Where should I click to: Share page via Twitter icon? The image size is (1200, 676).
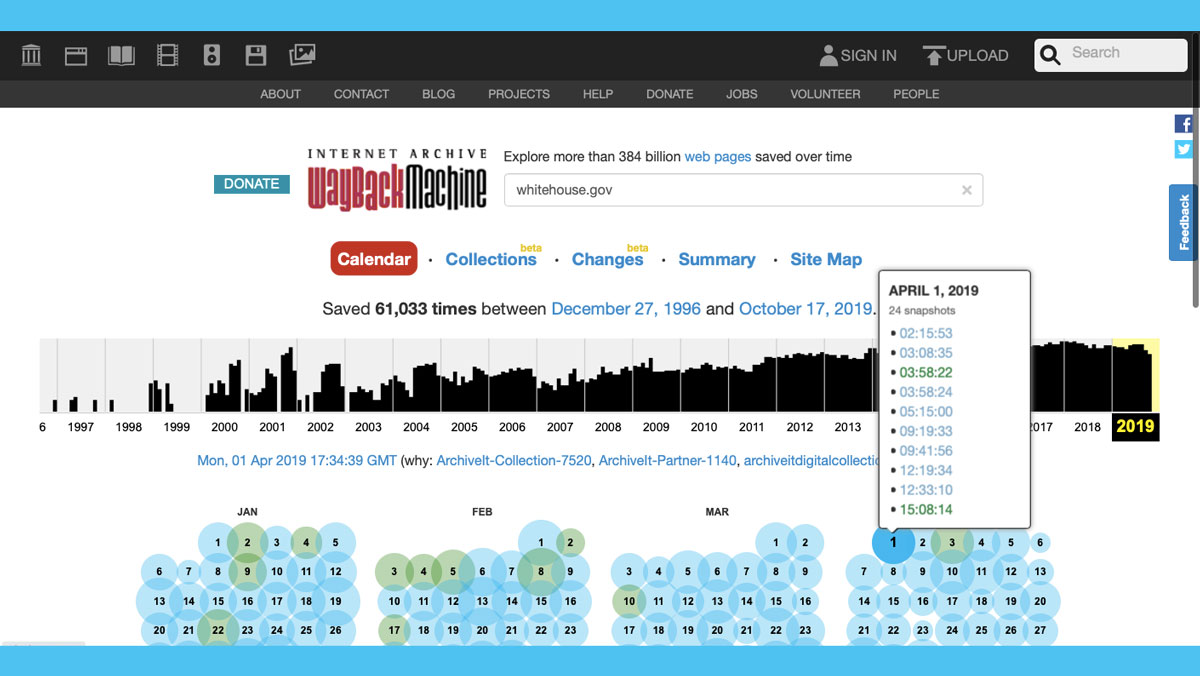pos(1184,149)
